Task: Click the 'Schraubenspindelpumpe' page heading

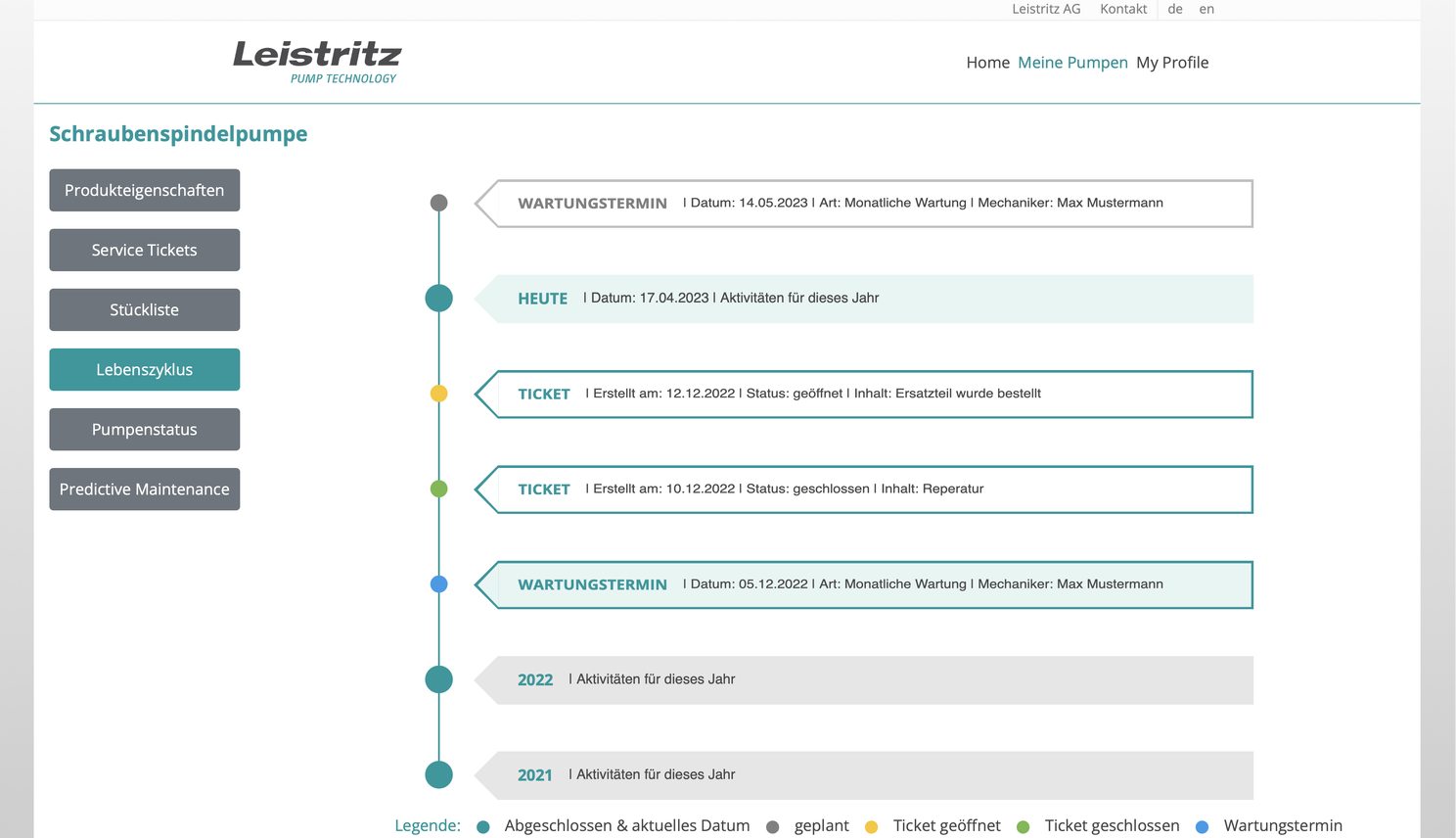Action: coord(178,134)
